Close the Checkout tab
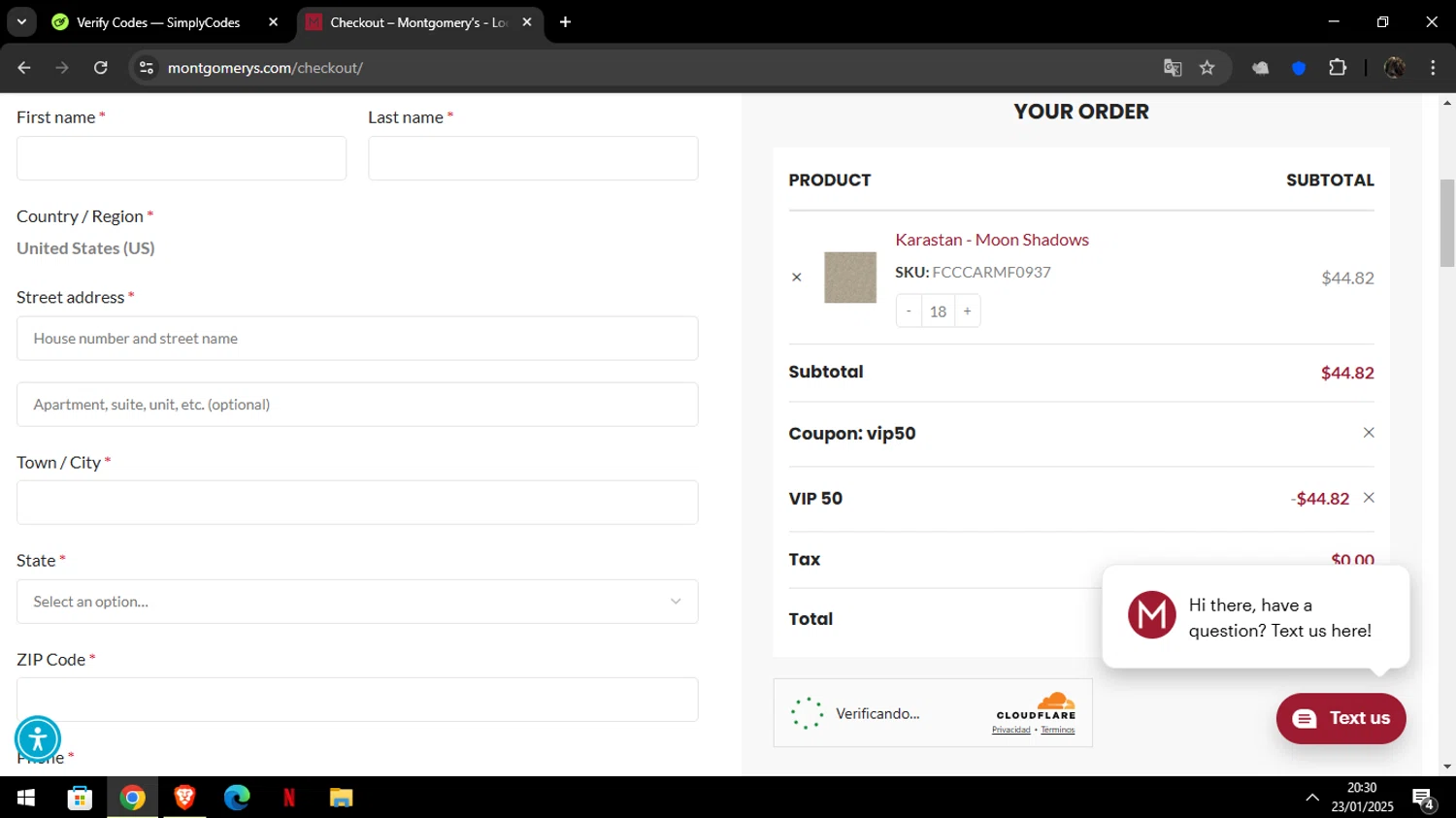This screenshot has width=1456, height=818. [527, 22]
